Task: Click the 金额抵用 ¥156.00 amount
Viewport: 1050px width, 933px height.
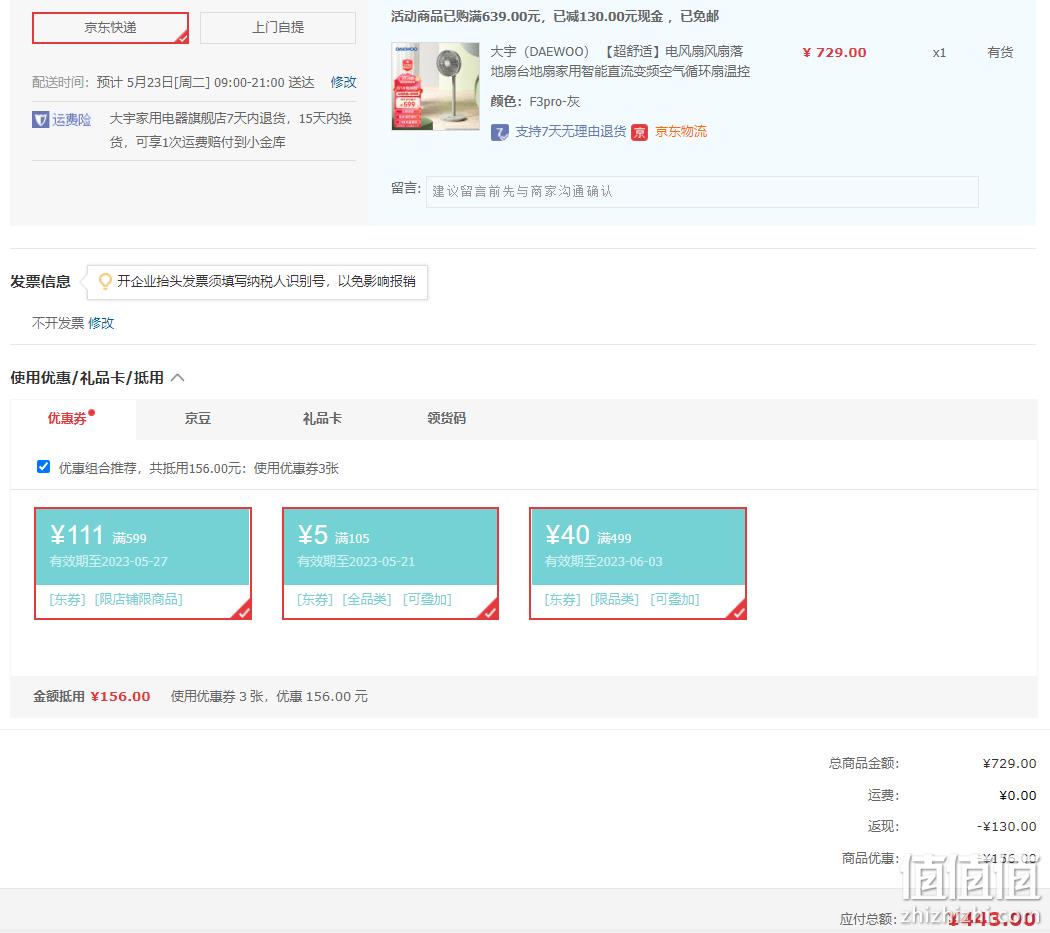Action: tap(121, 697)
